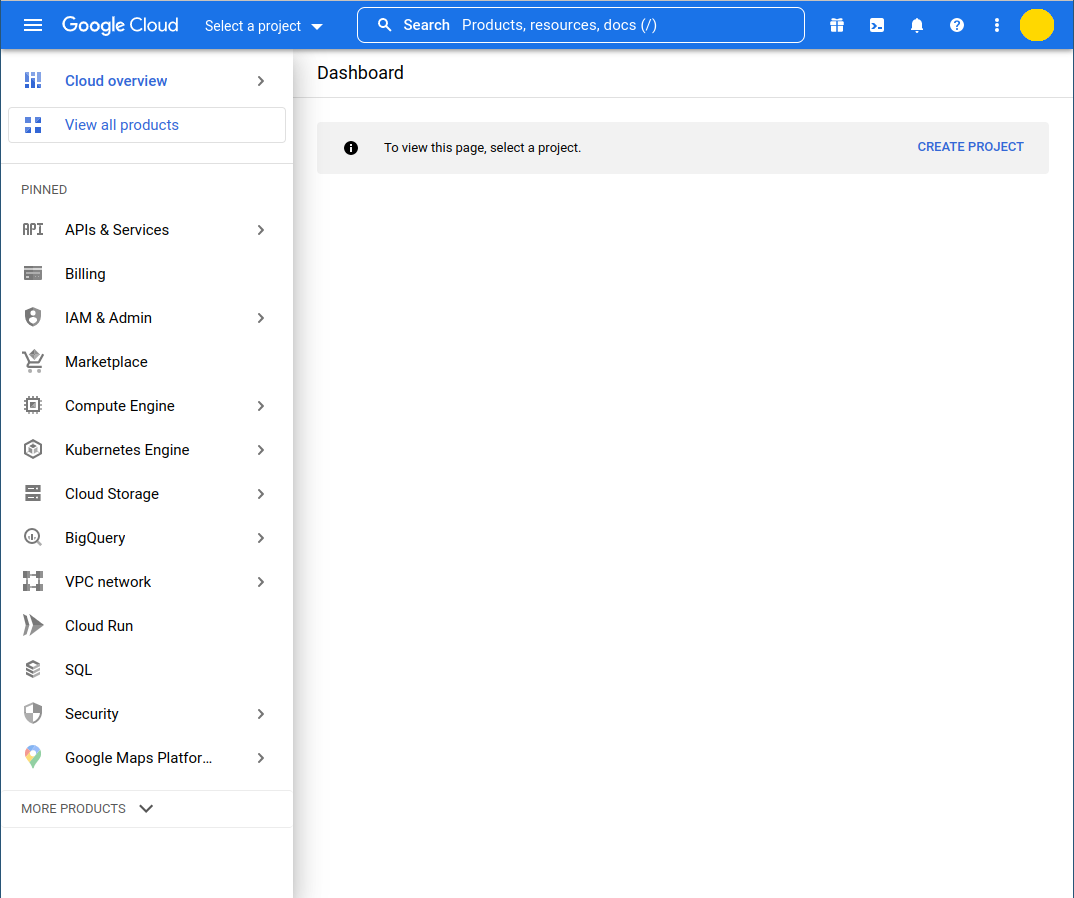
Task: Open the notifications bell
Action: click(x=917, y=25)
